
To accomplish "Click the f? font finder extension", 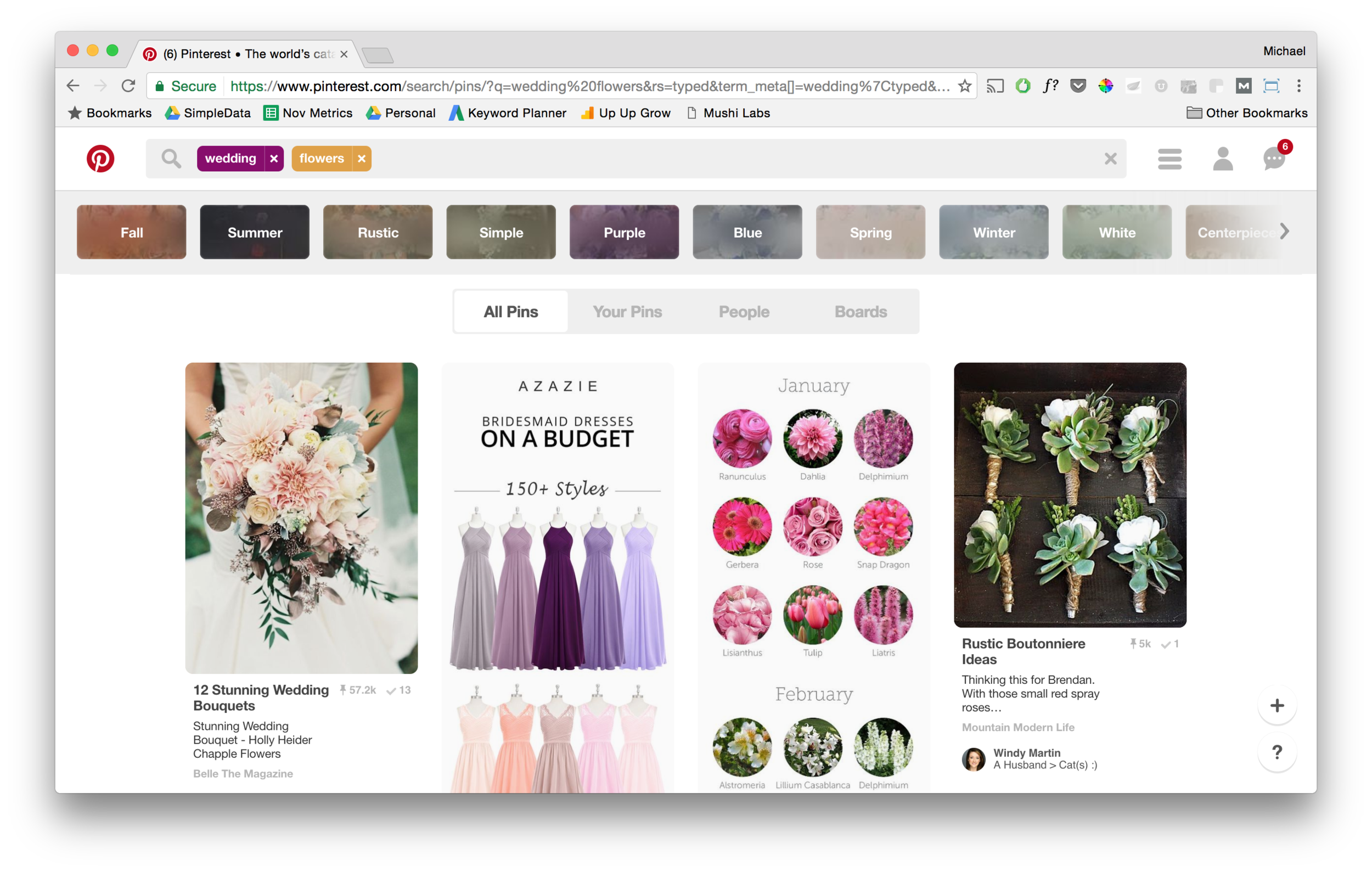I will coord(1050,86).
